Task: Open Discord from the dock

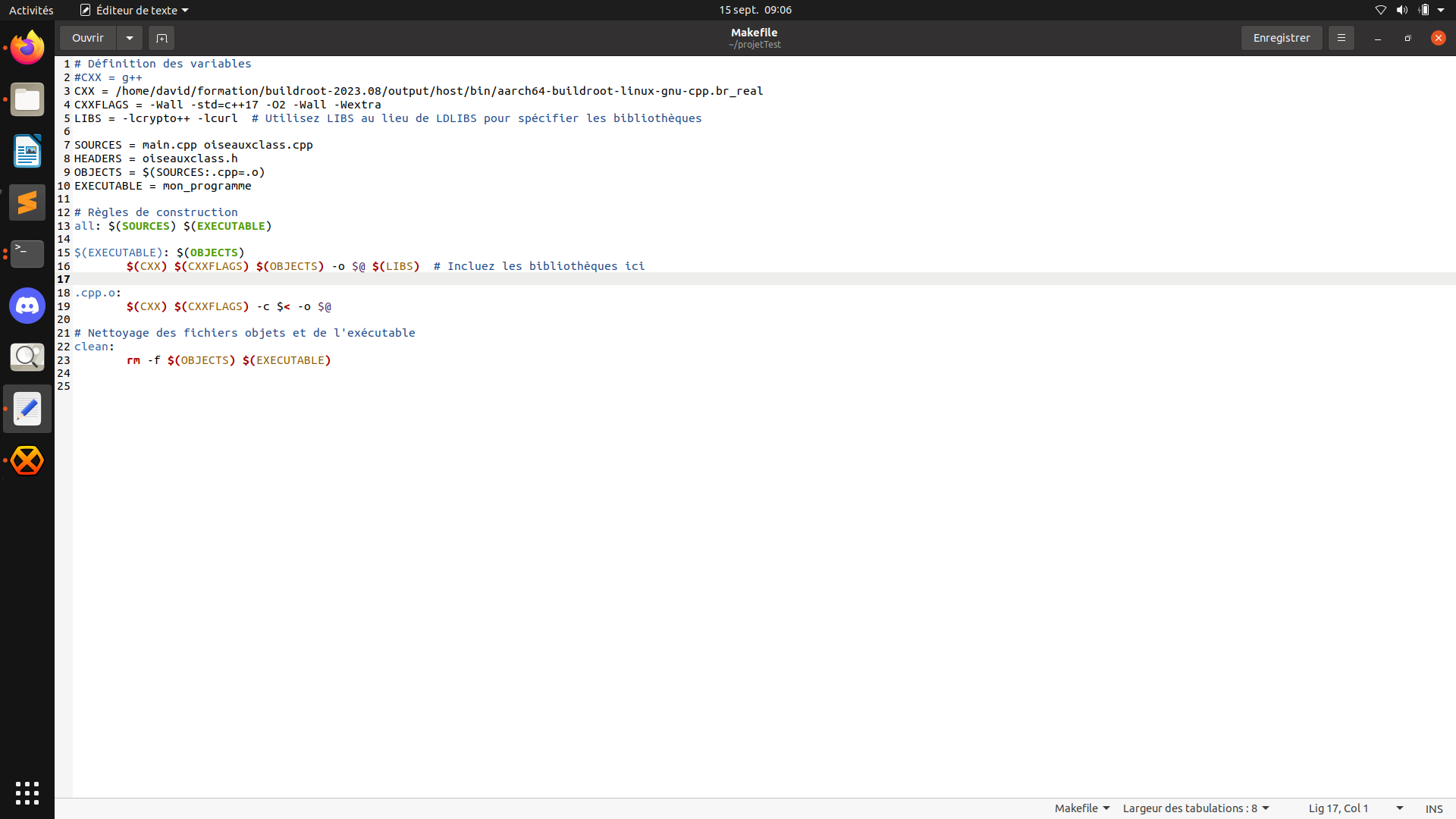Action: pos(27,306)
